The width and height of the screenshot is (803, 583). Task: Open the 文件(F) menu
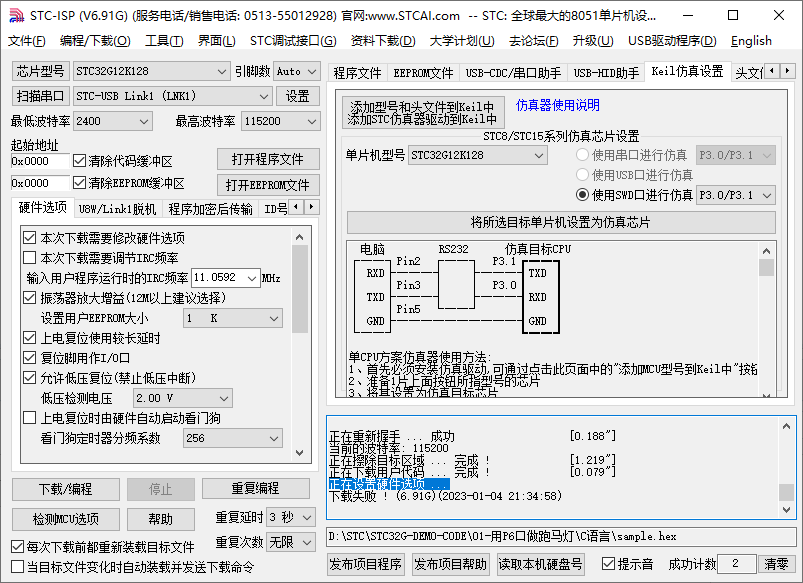(26, 41)
